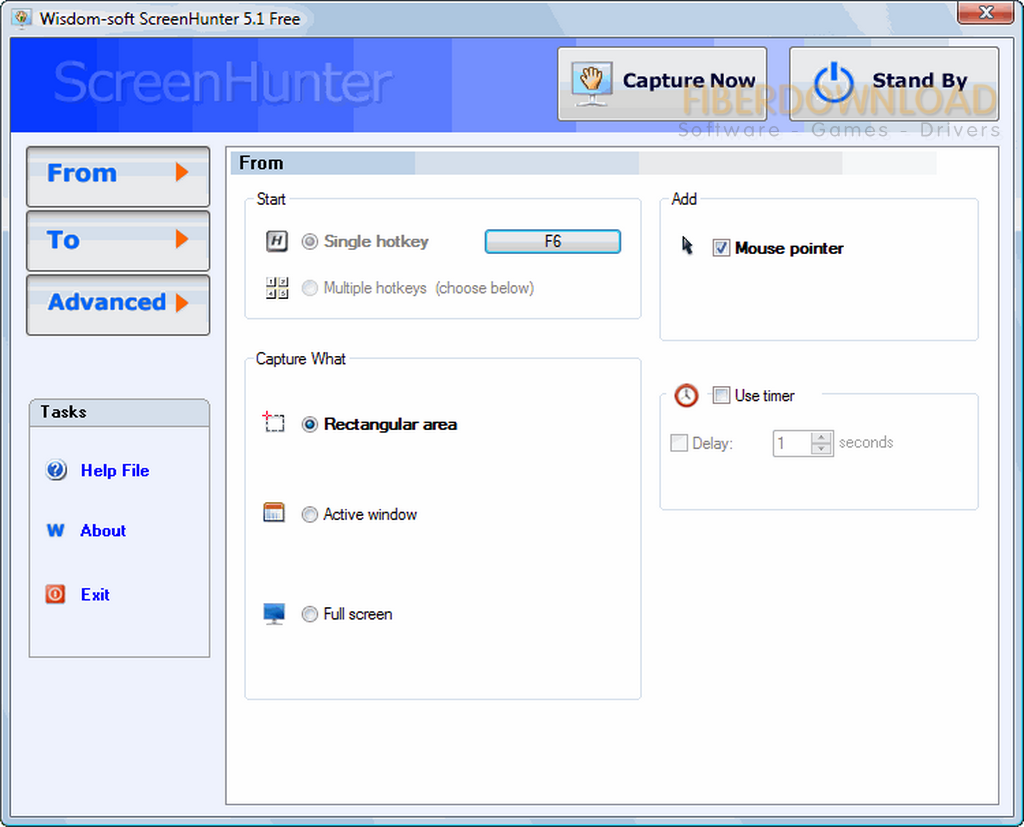The image size is (1024, 827).
Task: Open the From section tab
Action: pyautogui.click(x=118, y=176)
